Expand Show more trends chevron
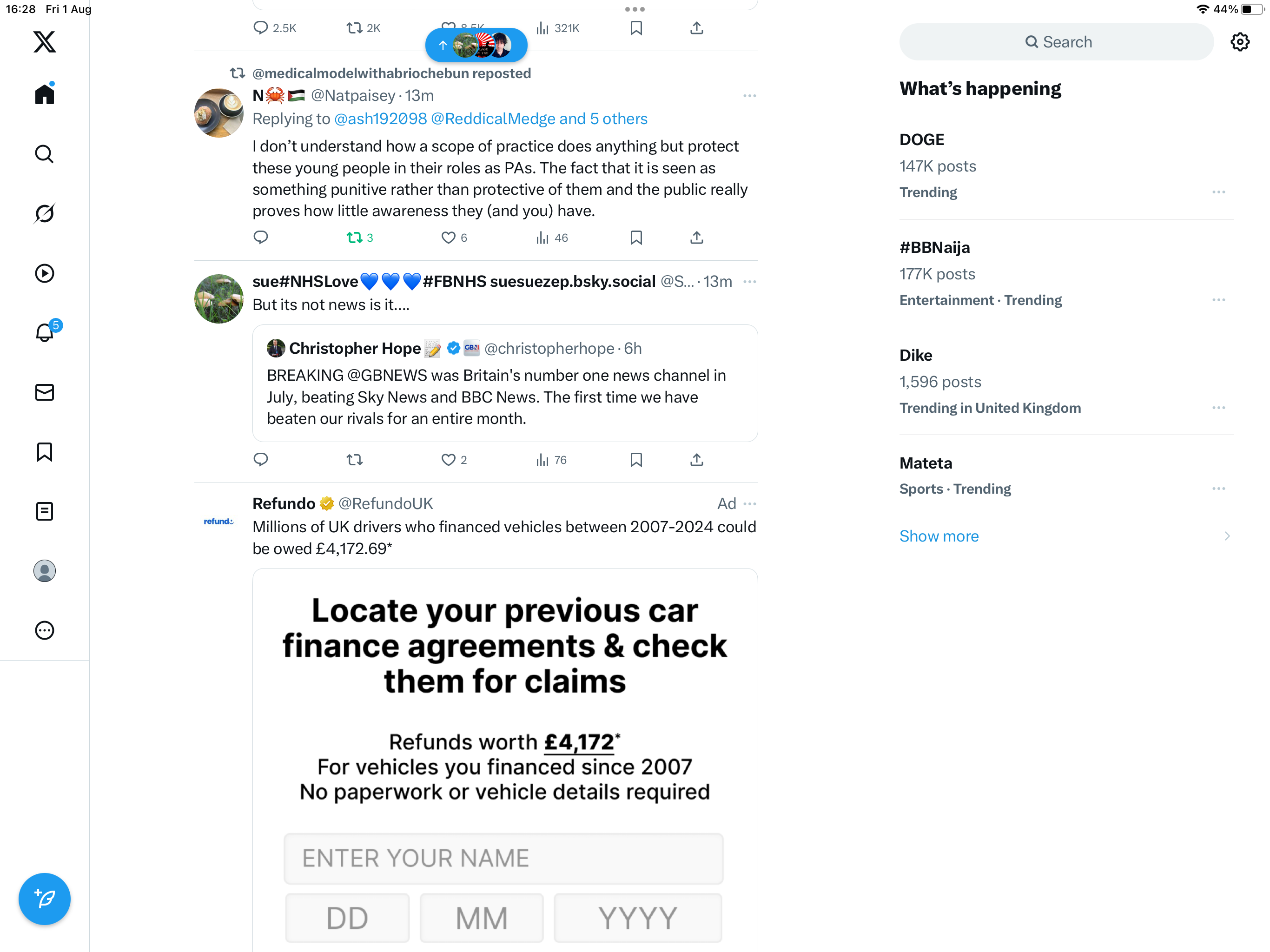The image size is (1270, 952). pyautogui.click(x=1227, y=535)
